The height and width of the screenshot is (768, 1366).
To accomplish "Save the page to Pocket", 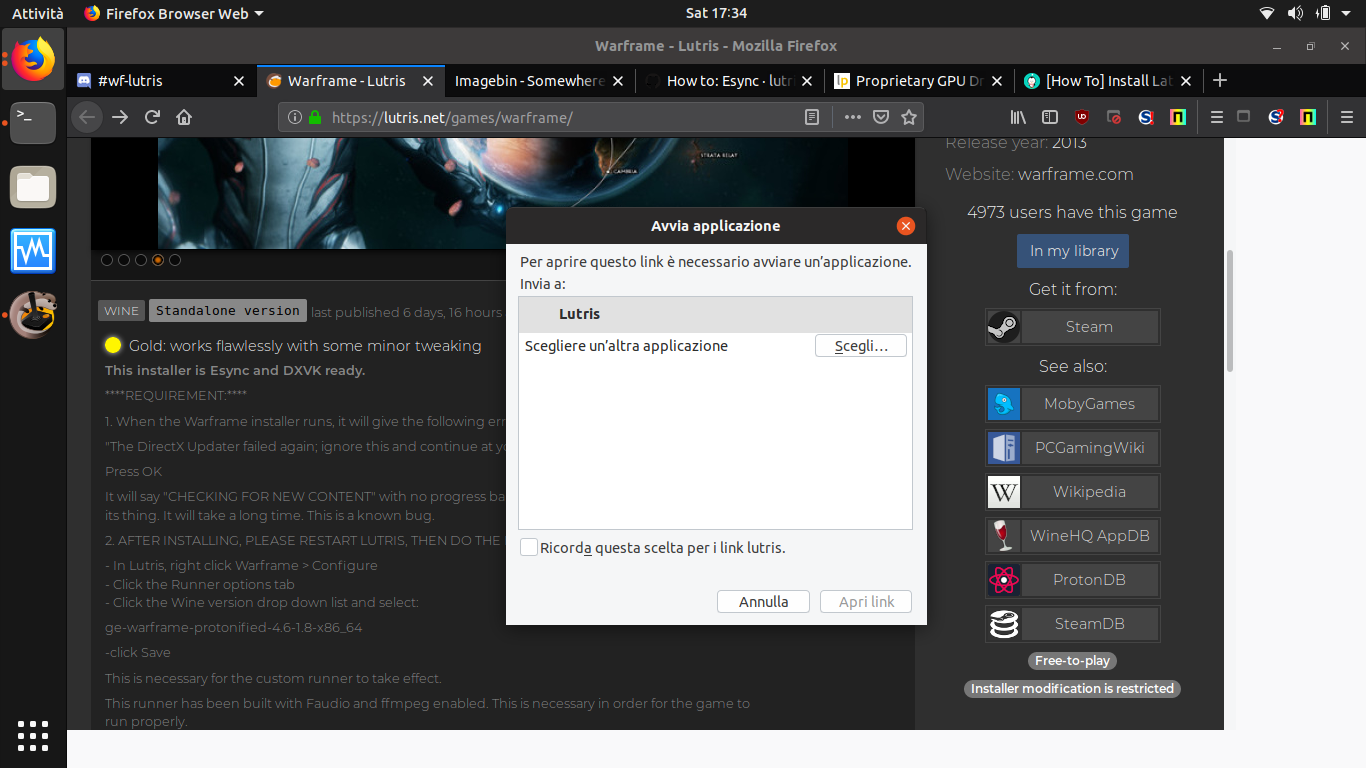I will click(x=881, y=117).
